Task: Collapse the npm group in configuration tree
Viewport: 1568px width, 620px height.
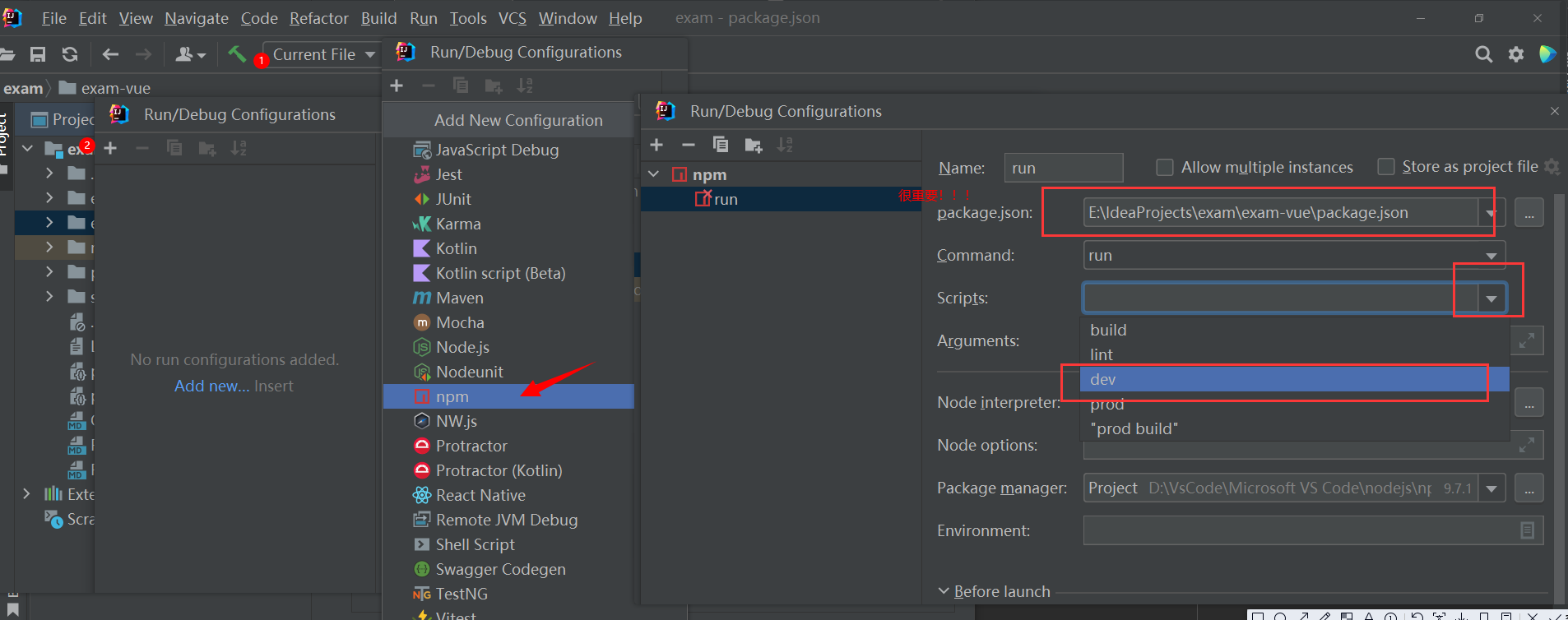Action: (x=654, y=174)
